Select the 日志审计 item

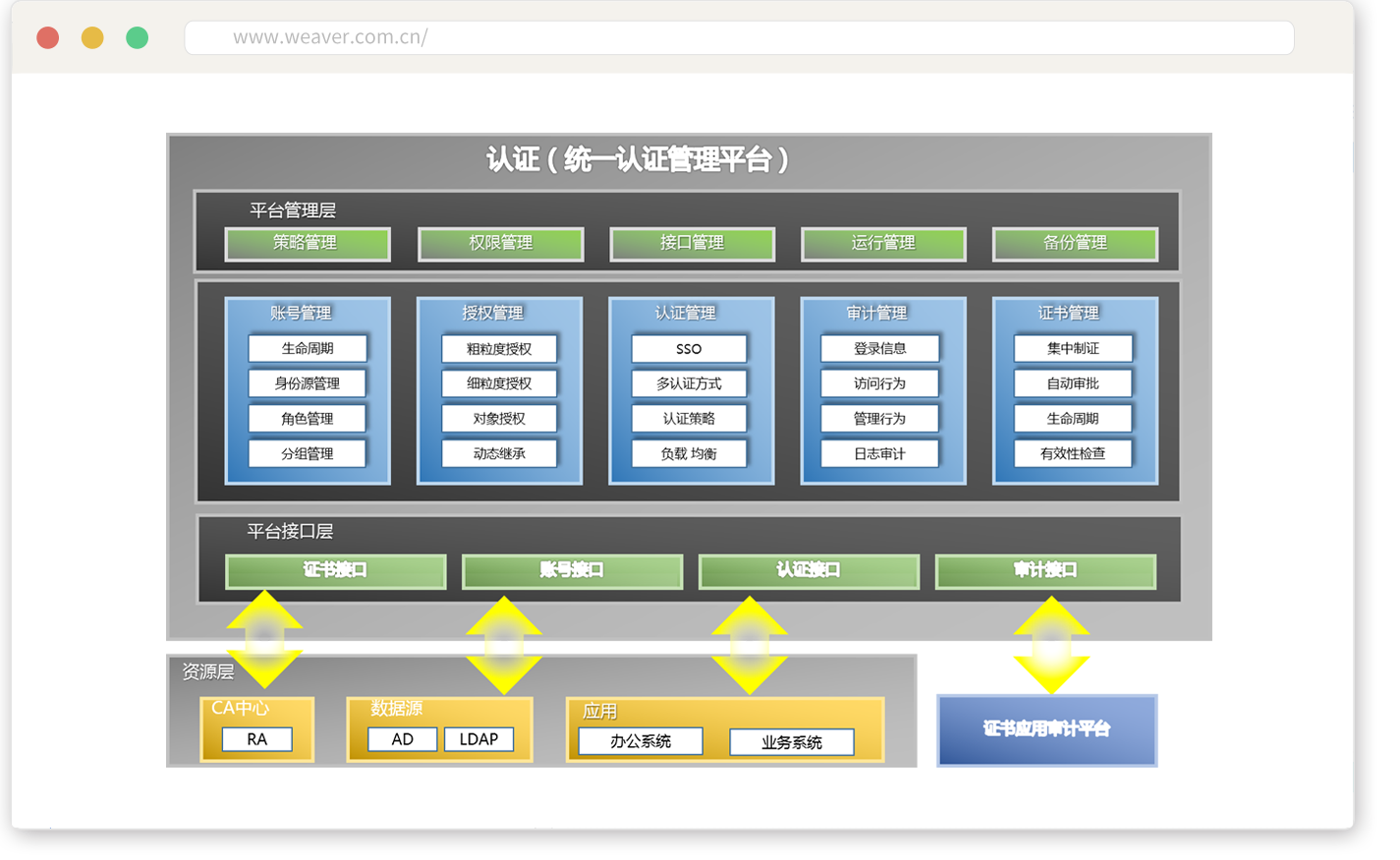pyautogui.click(x=879, y=454)
